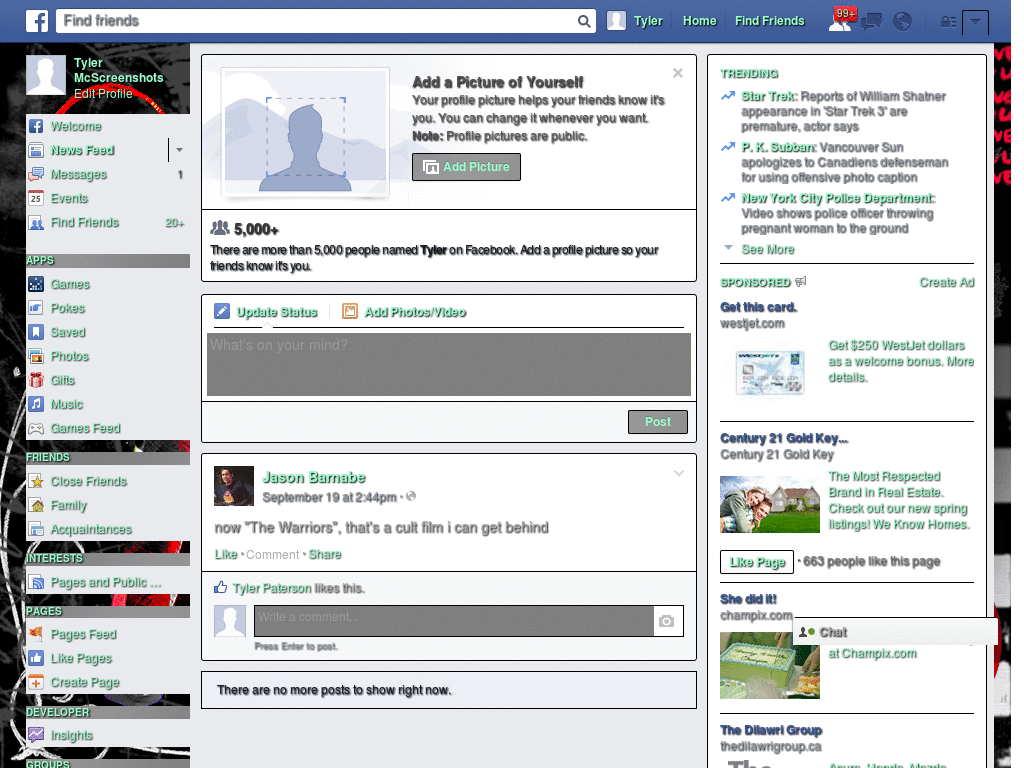This screenshot has height=768, width=1024.
Task: Like Jason Barnabe's post
Action: [226, 553]
